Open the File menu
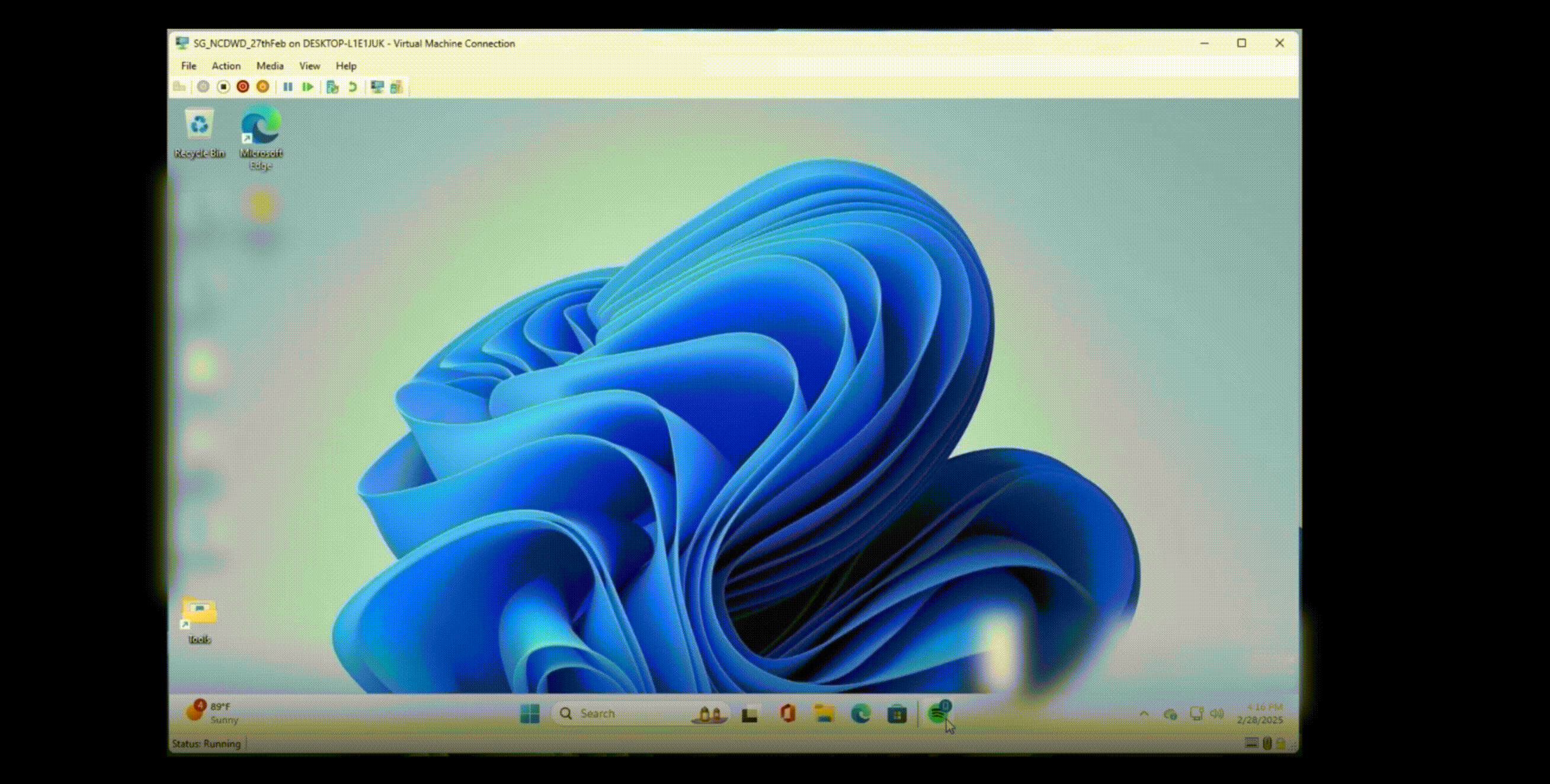 click(188, 66)
